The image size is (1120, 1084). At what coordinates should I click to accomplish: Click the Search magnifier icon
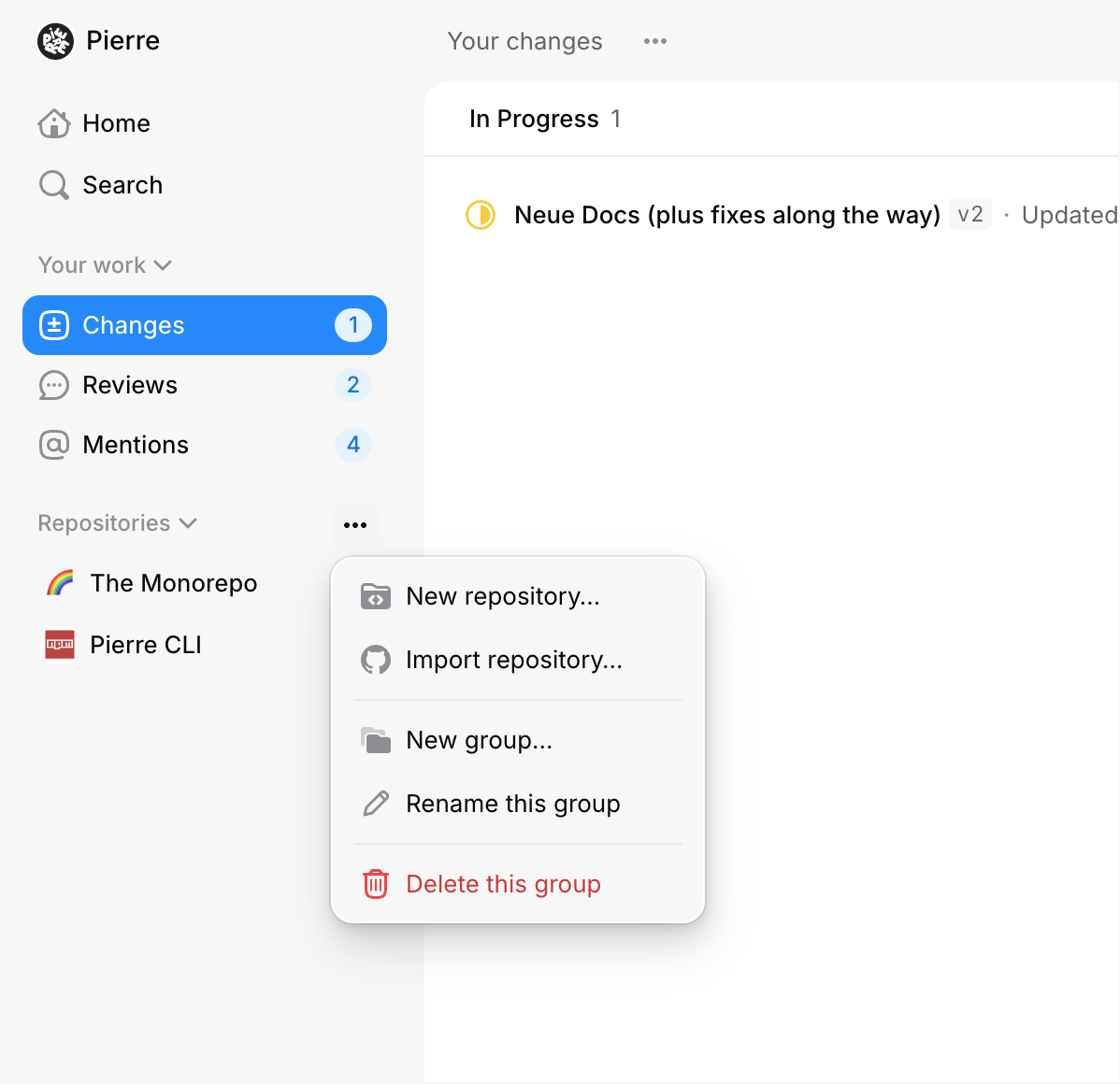[54, 185]
